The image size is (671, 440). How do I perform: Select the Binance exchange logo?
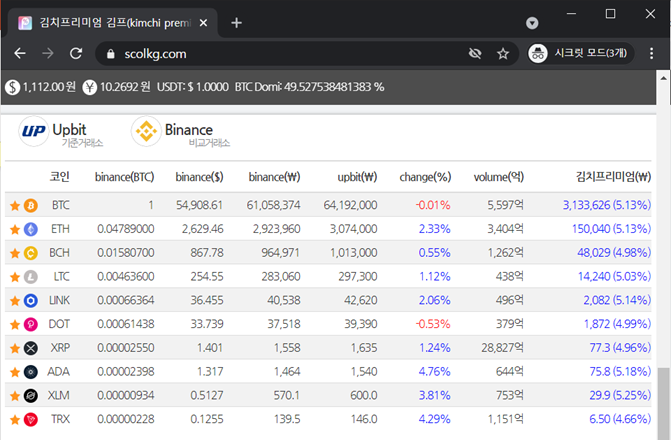[x=146, y=131]
